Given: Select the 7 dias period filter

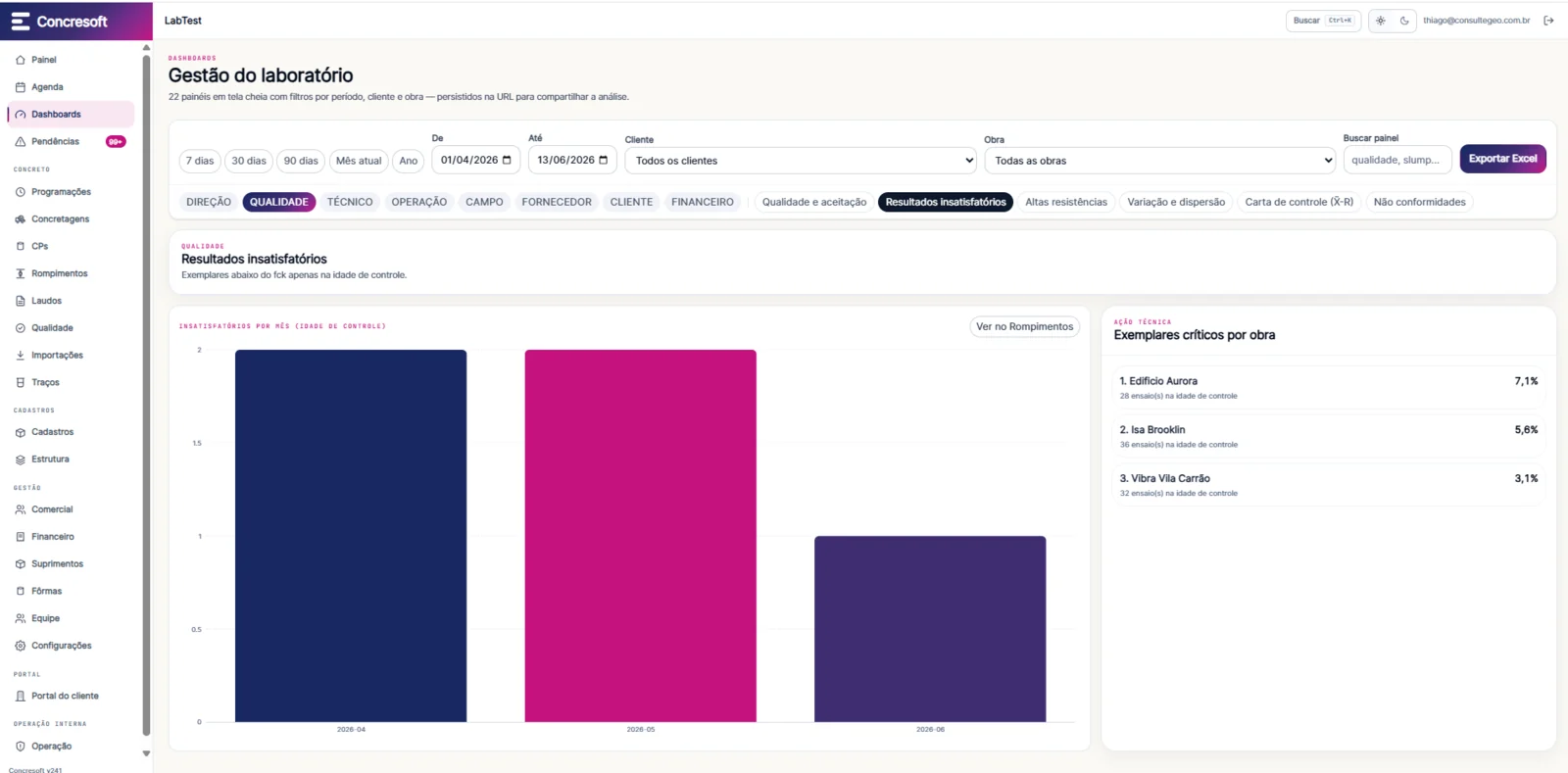Looking at the screenshot, I should point(200,161).
